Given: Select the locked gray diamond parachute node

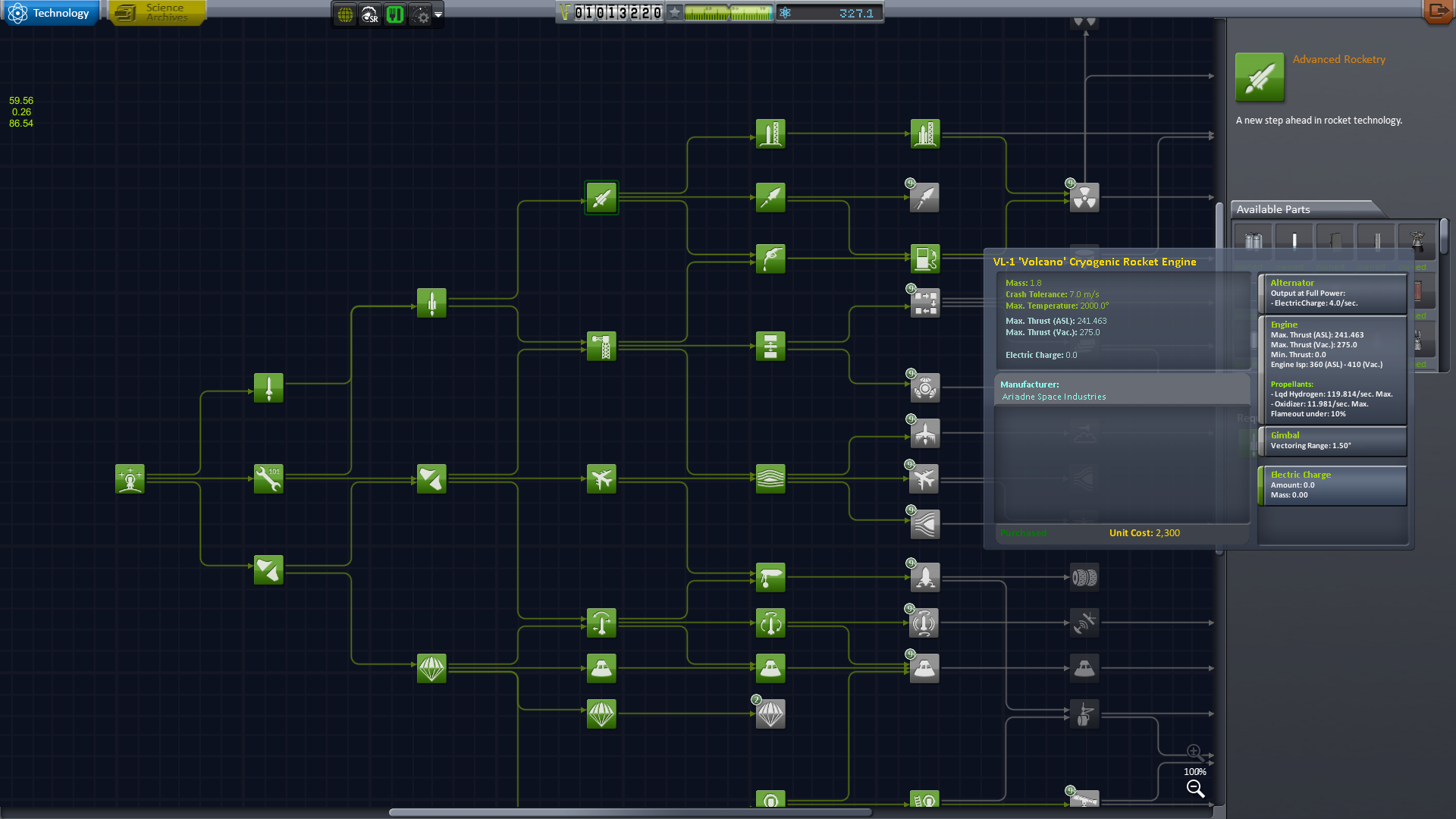Looking at the screenshot, I should click(x=770, y=714).
